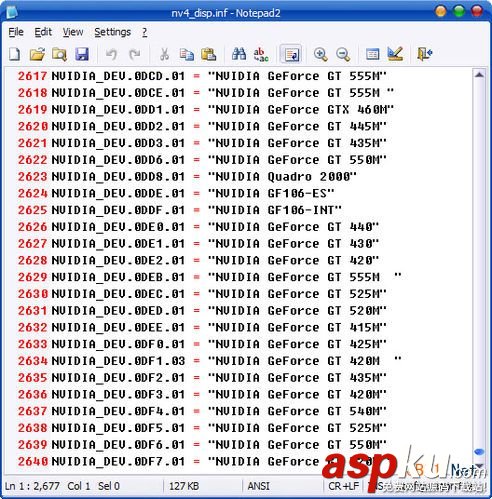This screenshot has width=492, height=499.
Task: Click the Copy icon in toolbar
Action: pyautogui.click(x=187, y=54)
